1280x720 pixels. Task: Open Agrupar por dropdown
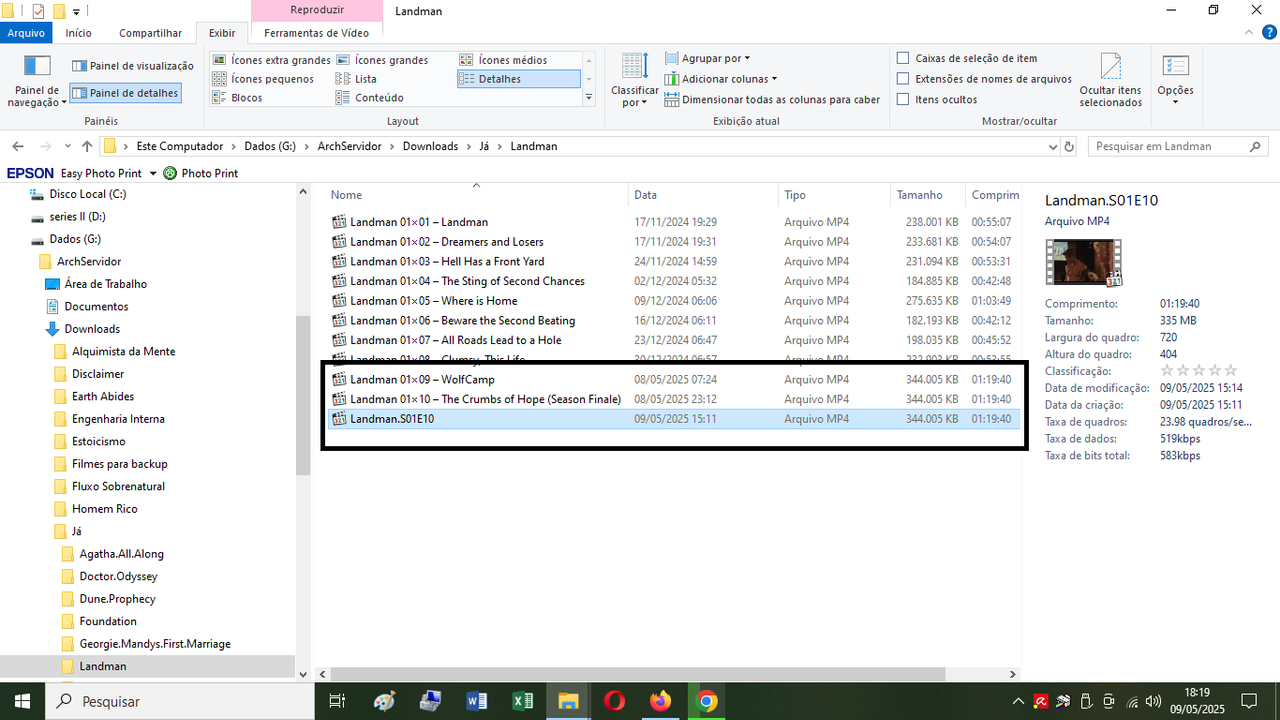pyautogui.click(x=707, y=58)
